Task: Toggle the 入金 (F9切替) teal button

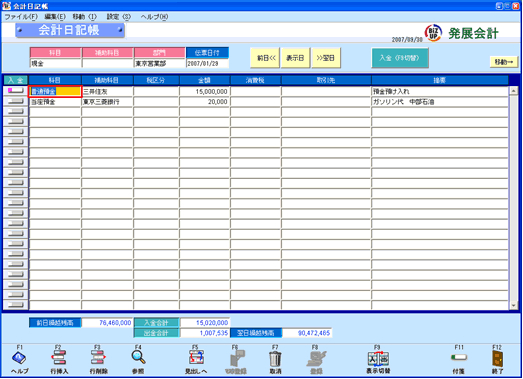Action: point(400,58)
